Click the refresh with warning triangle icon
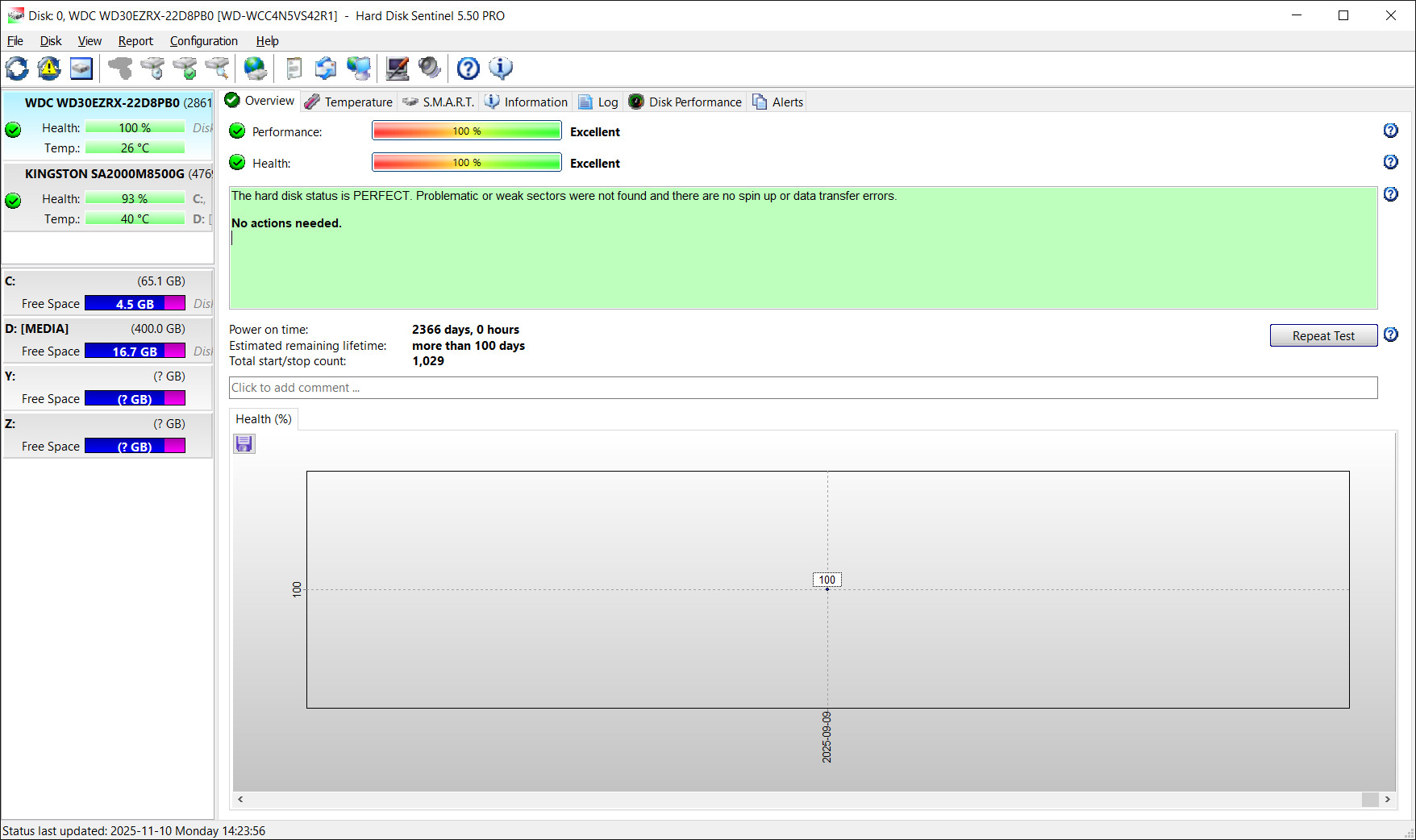1416x840 pixels. pyautogui.click(x=49, y=69)
